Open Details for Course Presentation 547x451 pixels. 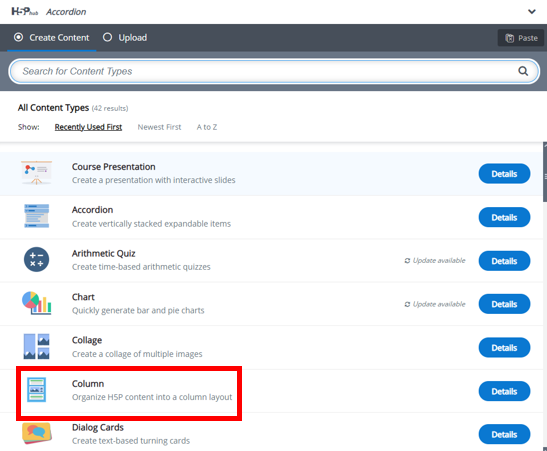[x=504, y=174]
